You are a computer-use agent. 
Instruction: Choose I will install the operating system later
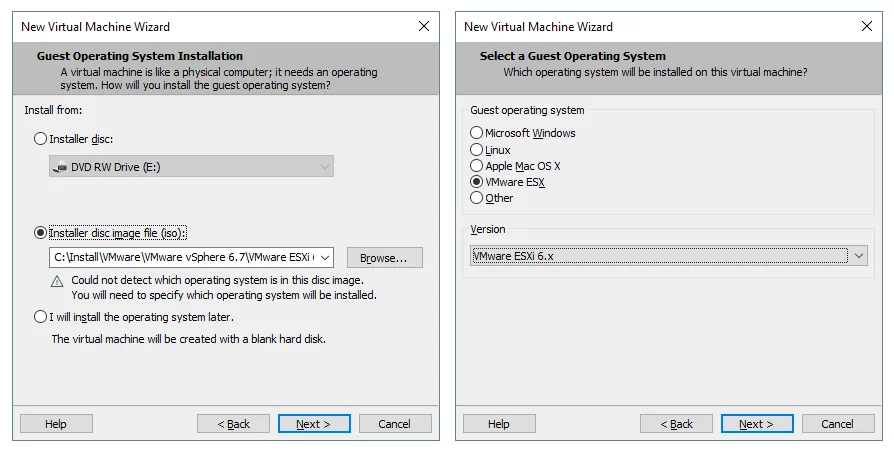[40, 316]
